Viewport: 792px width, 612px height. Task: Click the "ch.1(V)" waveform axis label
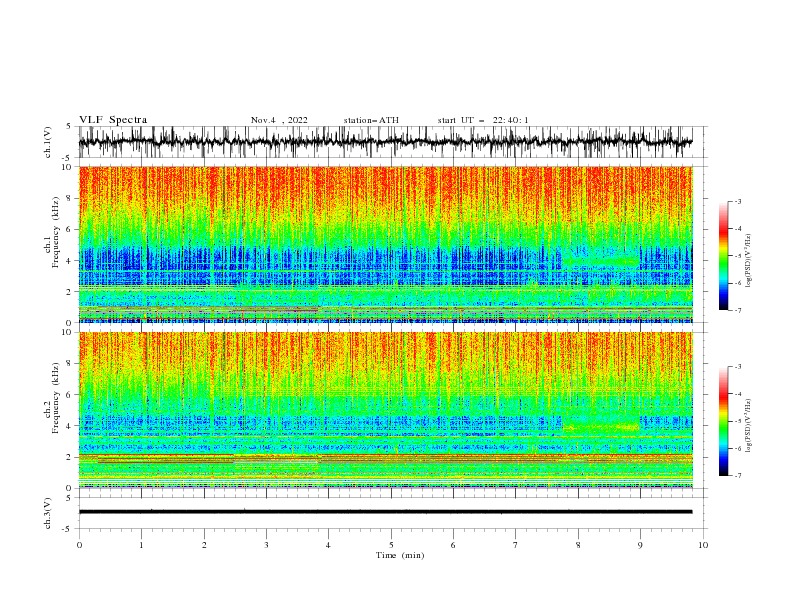point(48,142)
